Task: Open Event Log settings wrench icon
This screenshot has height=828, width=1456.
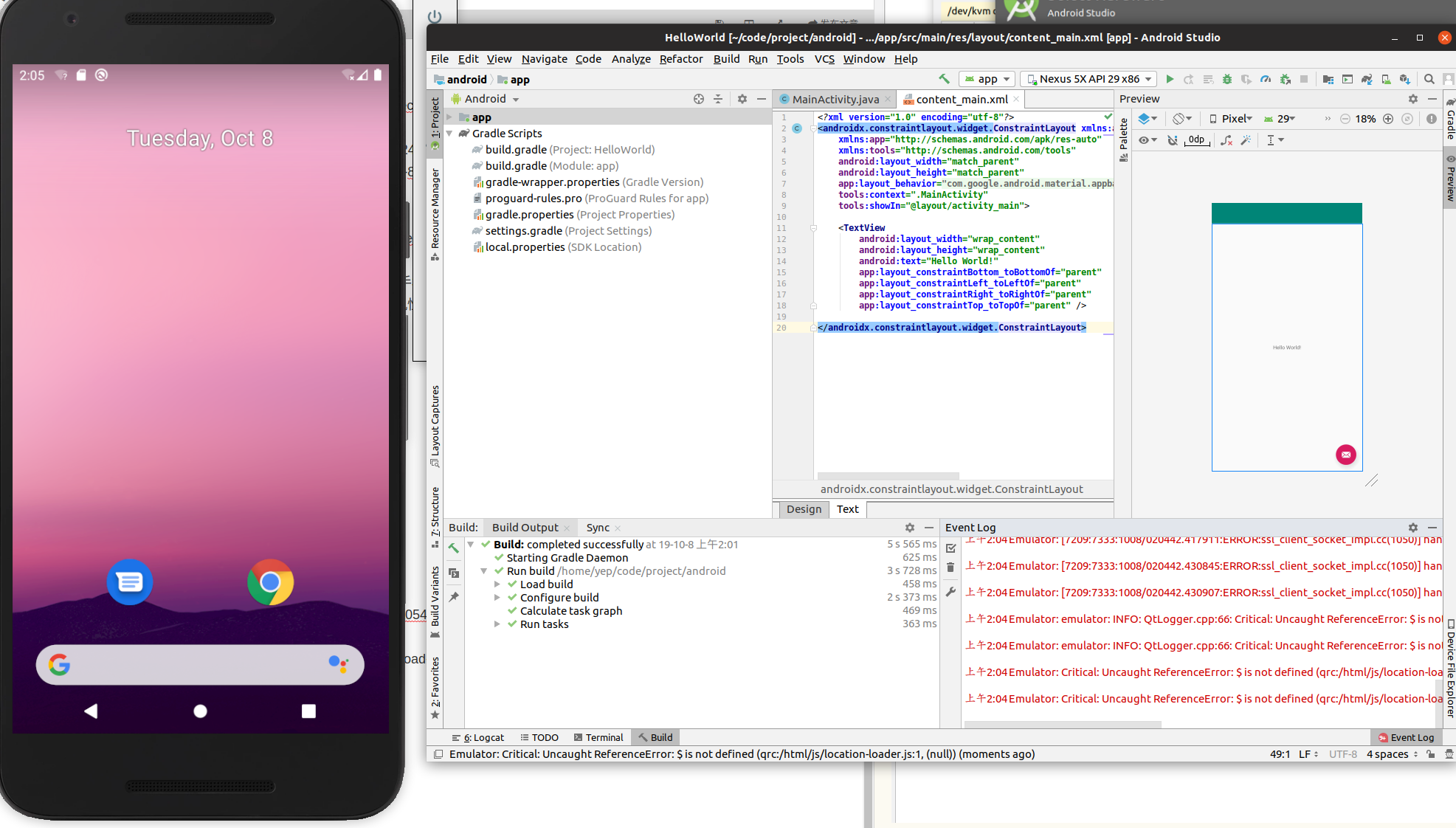Action: point(950,592)
